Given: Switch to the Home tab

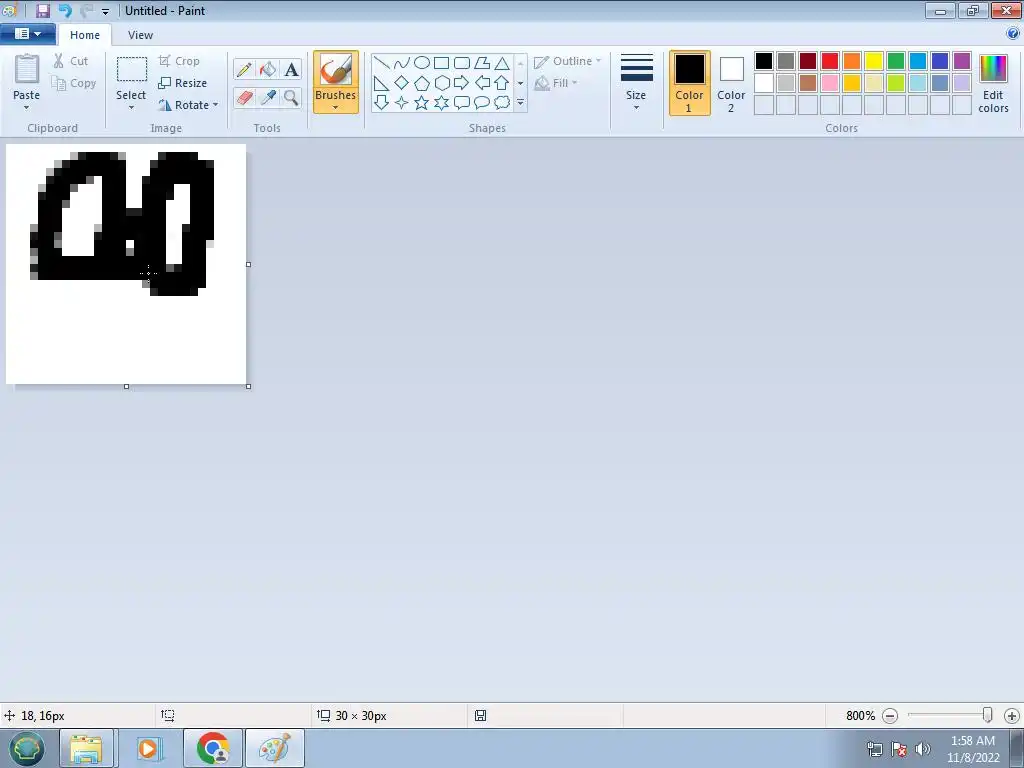Looking at the screenshot, I should (85, 35).
